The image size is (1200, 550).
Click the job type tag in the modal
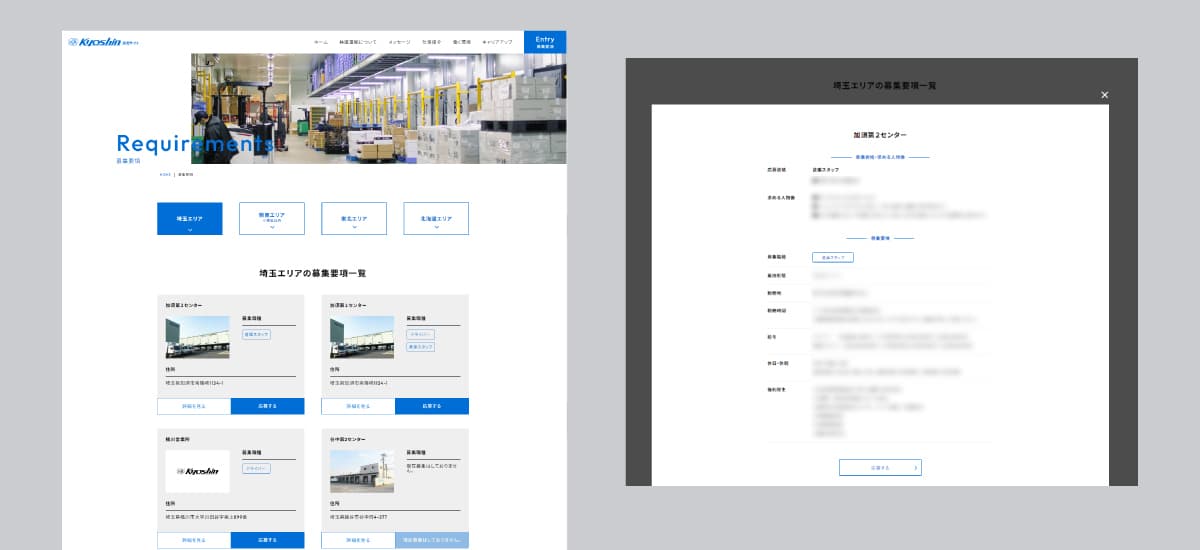[x=832, y=257]
